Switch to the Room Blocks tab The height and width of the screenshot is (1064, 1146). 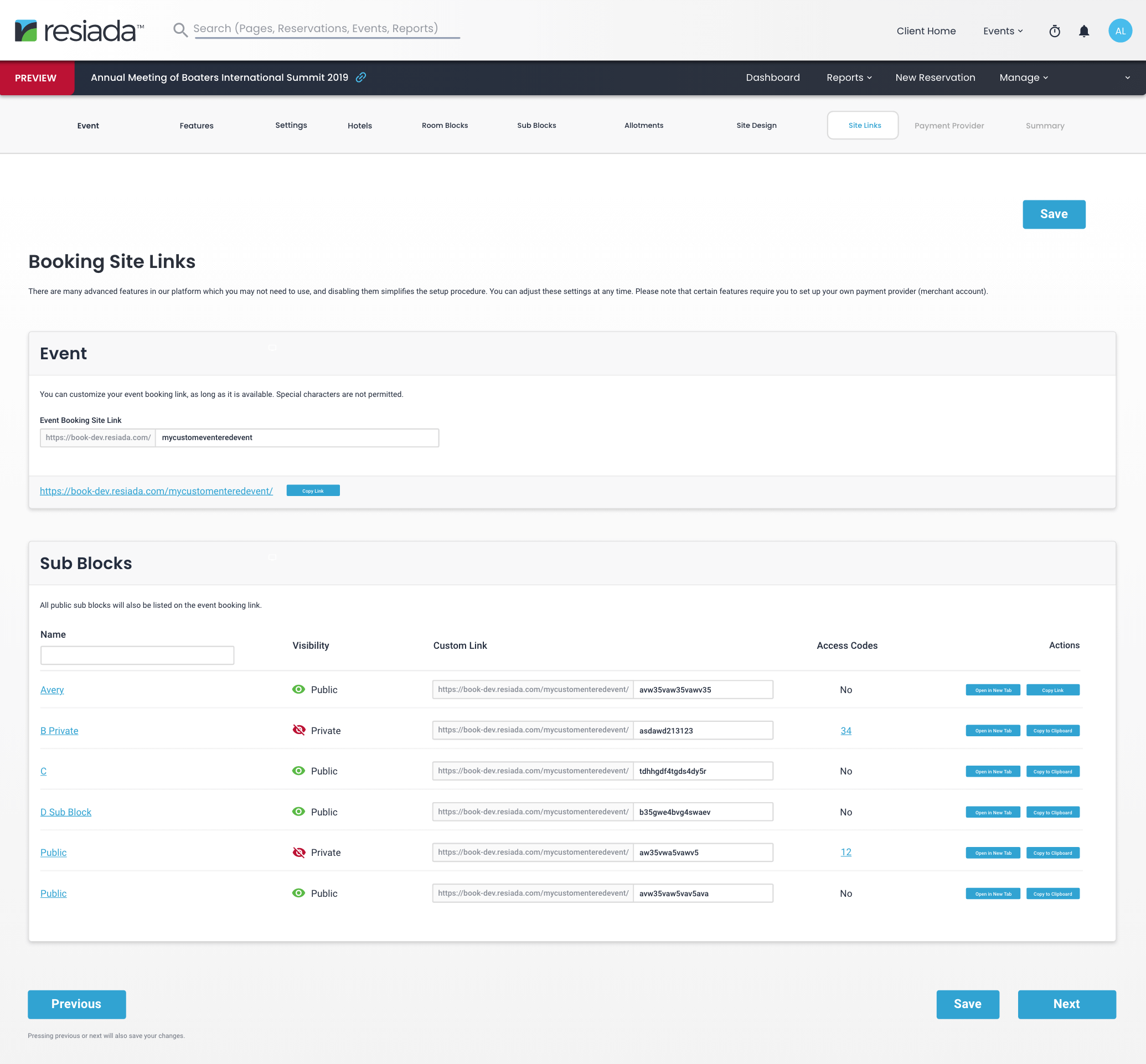[445, 126]
